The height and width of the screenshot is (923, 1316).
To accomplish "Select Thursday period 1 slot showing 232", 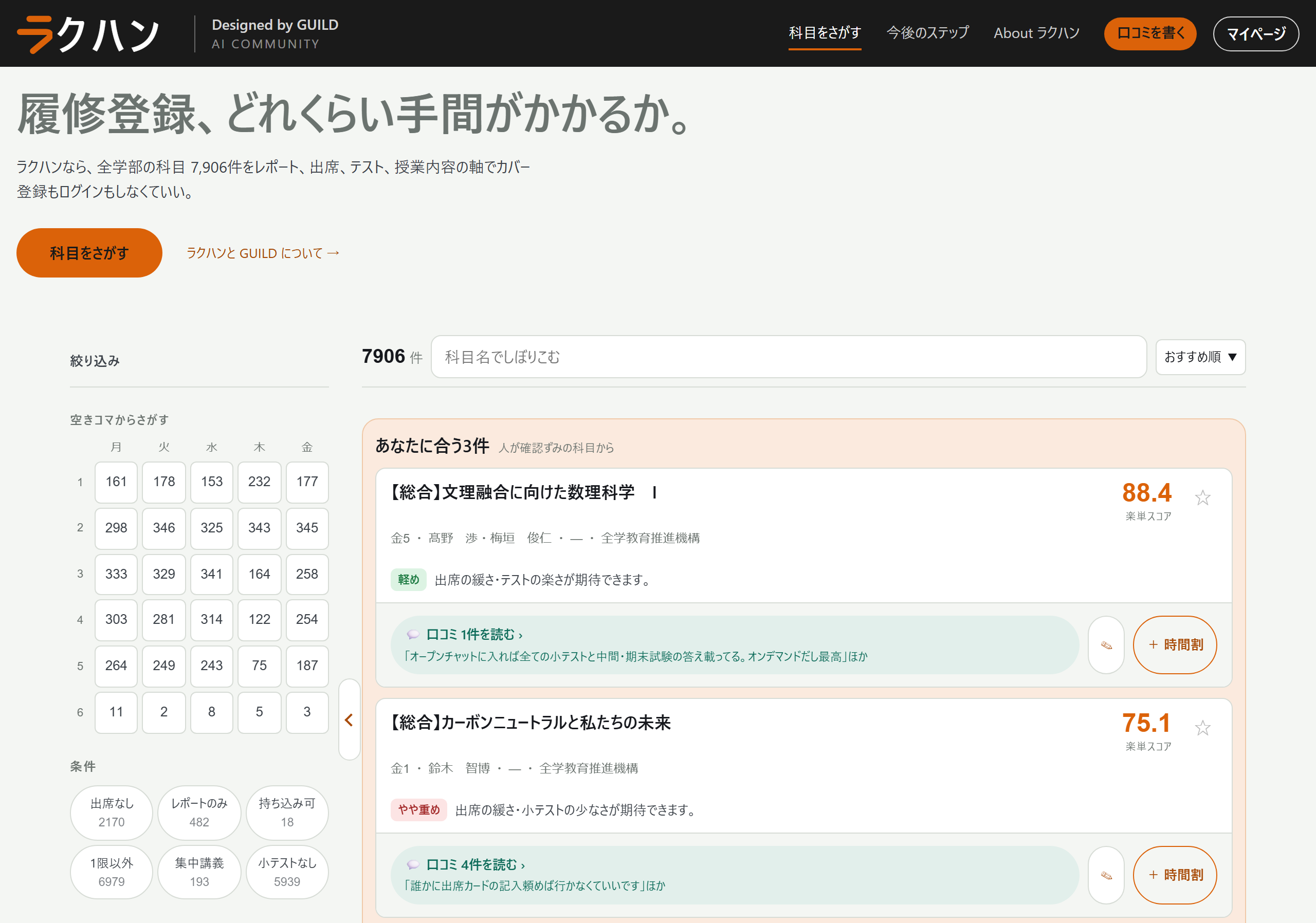I will (259, 482).
